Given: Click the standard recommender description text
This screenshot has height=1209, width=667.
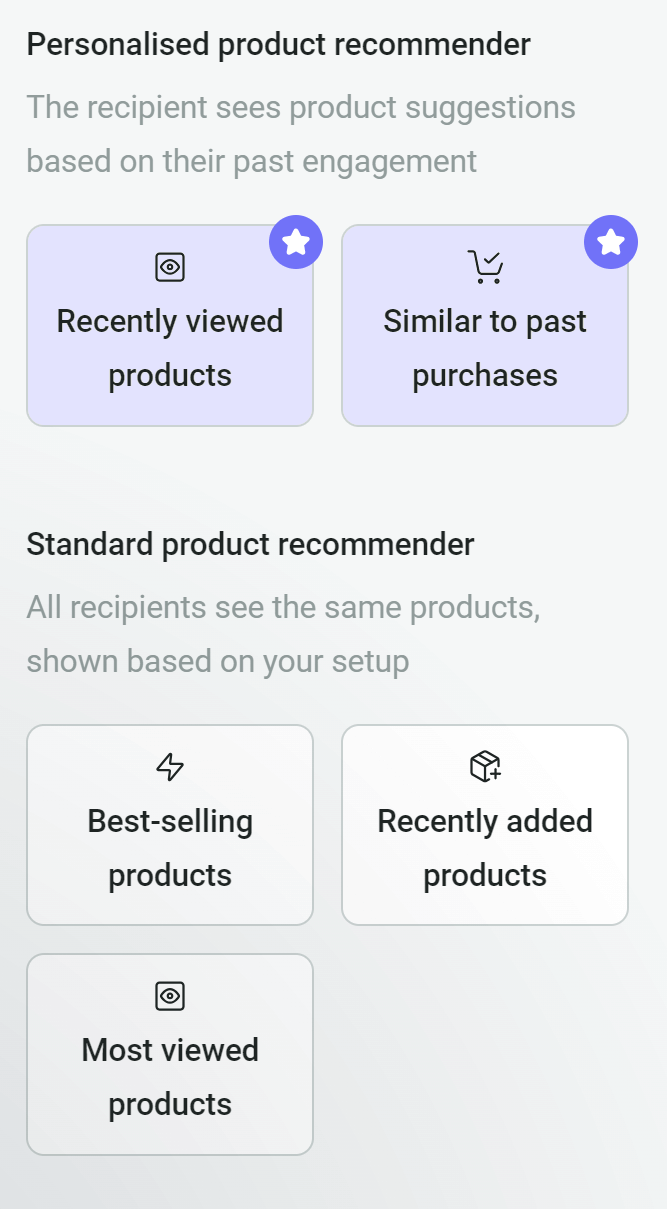Looking at the screenshot, I should tap(284, 633).
